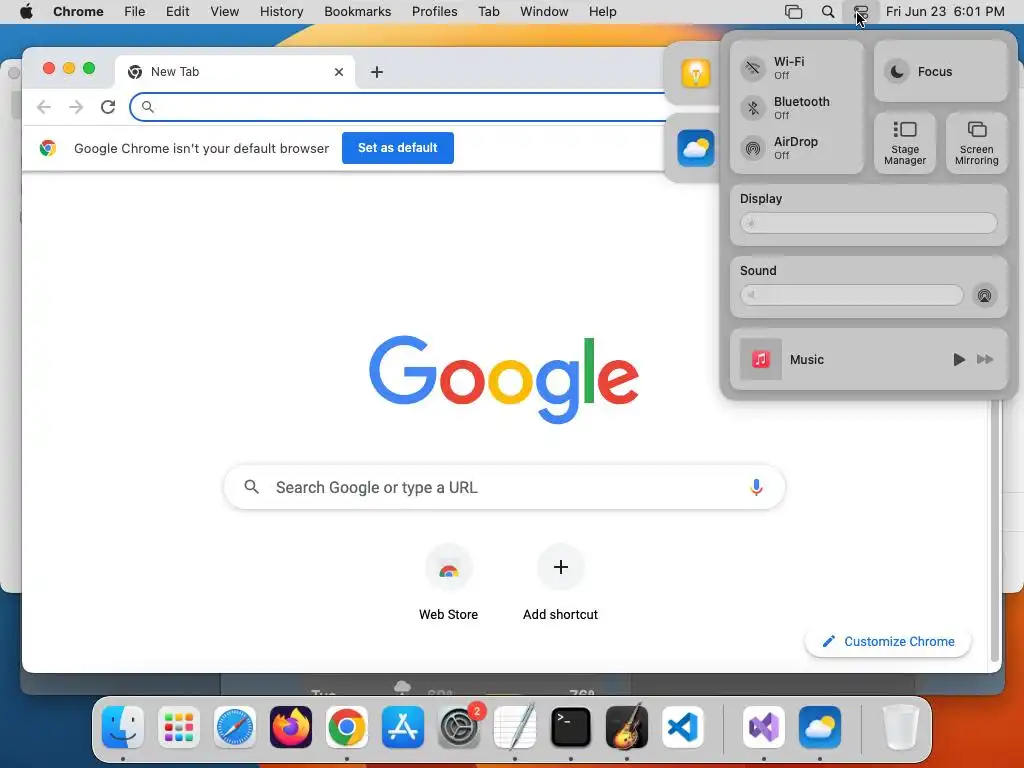Open Screen Mirroring options
The width and height of the screenshot is (1024, 768).
click(x=976, y=143)
